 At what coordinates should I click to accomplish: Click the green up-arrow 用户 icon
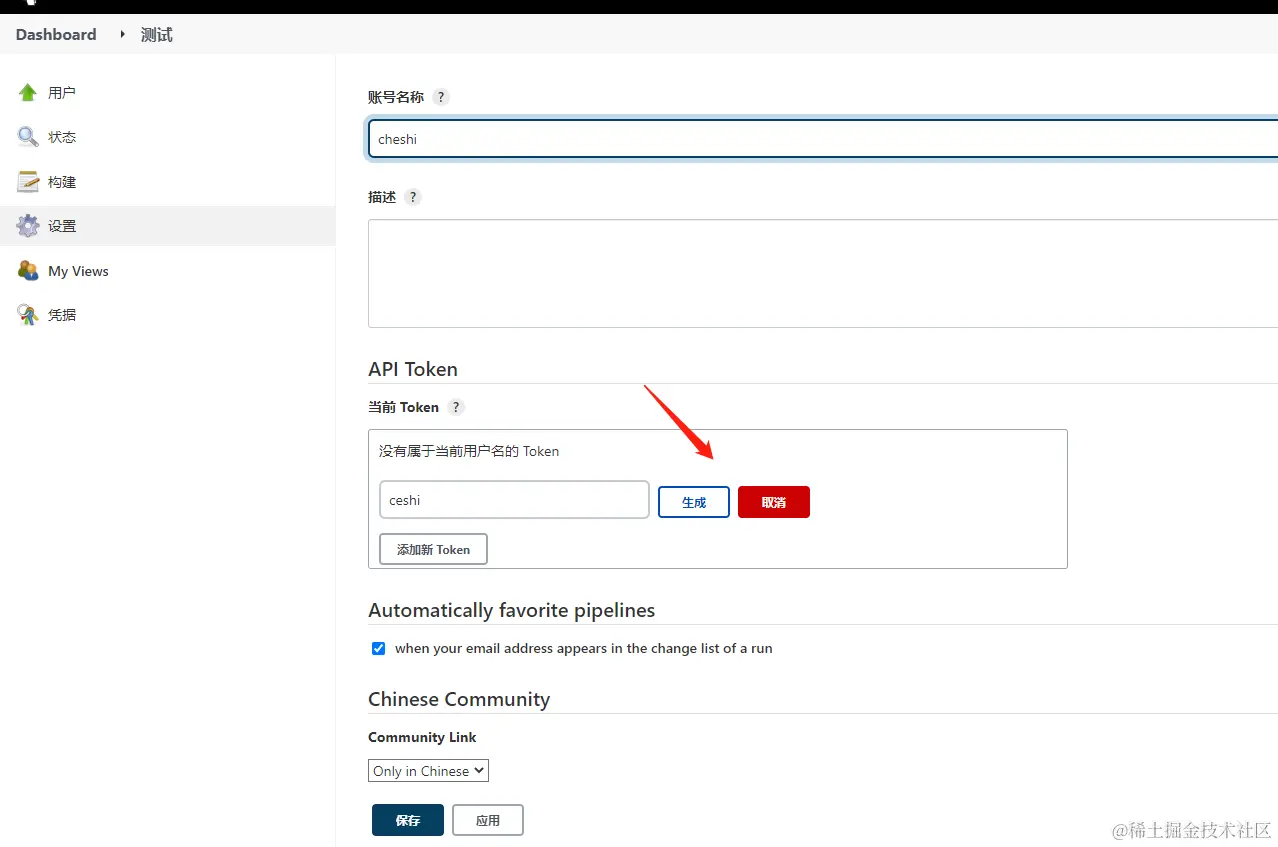tap(28, 92)
